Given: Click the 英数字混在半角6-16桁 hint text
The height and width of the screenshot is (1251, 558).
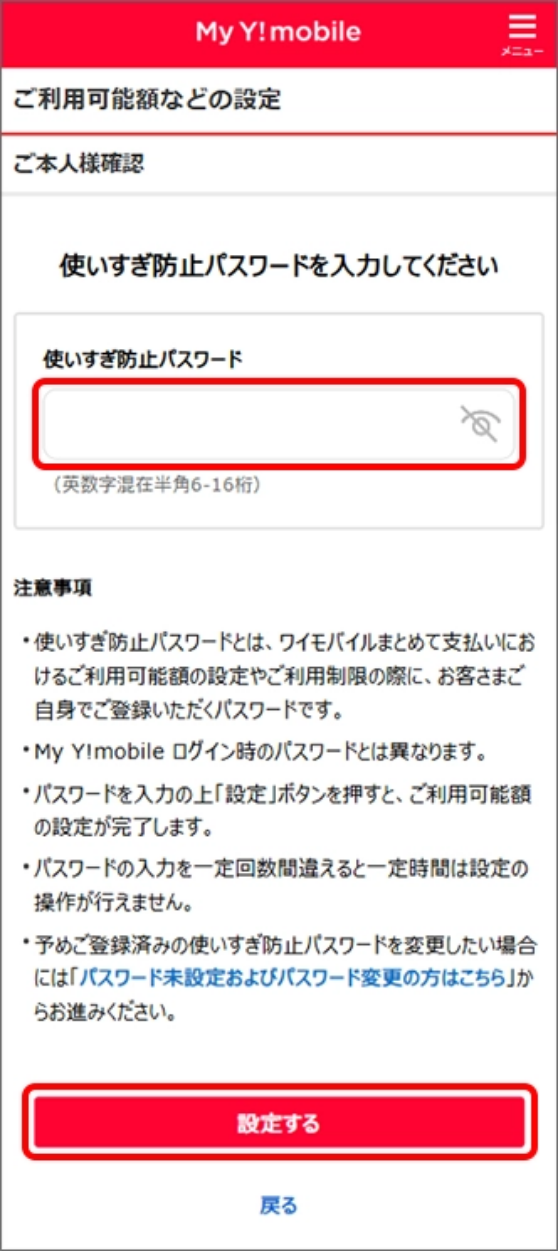Looking at the screenshot, I should (x=153, y=486).
